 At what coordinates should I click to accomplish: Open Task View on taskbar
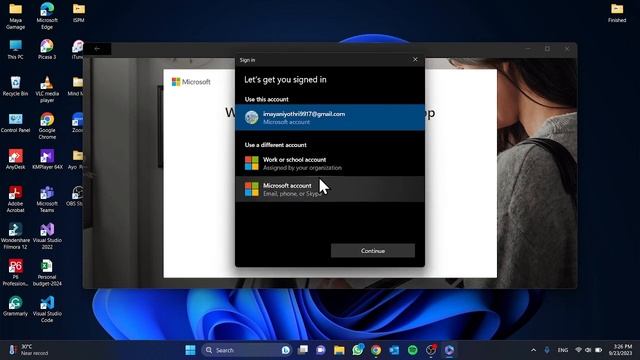(x=302, y=350)
